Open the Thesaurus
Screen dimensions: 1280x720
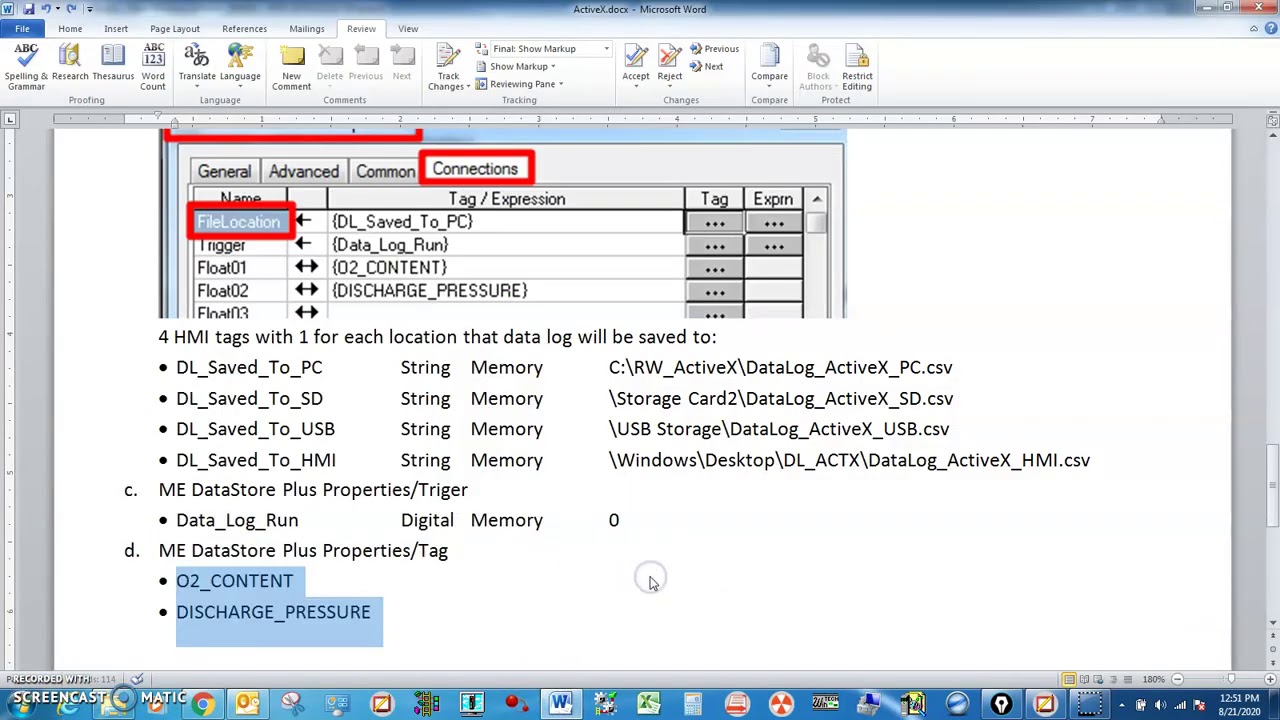[x=113, y=63]
